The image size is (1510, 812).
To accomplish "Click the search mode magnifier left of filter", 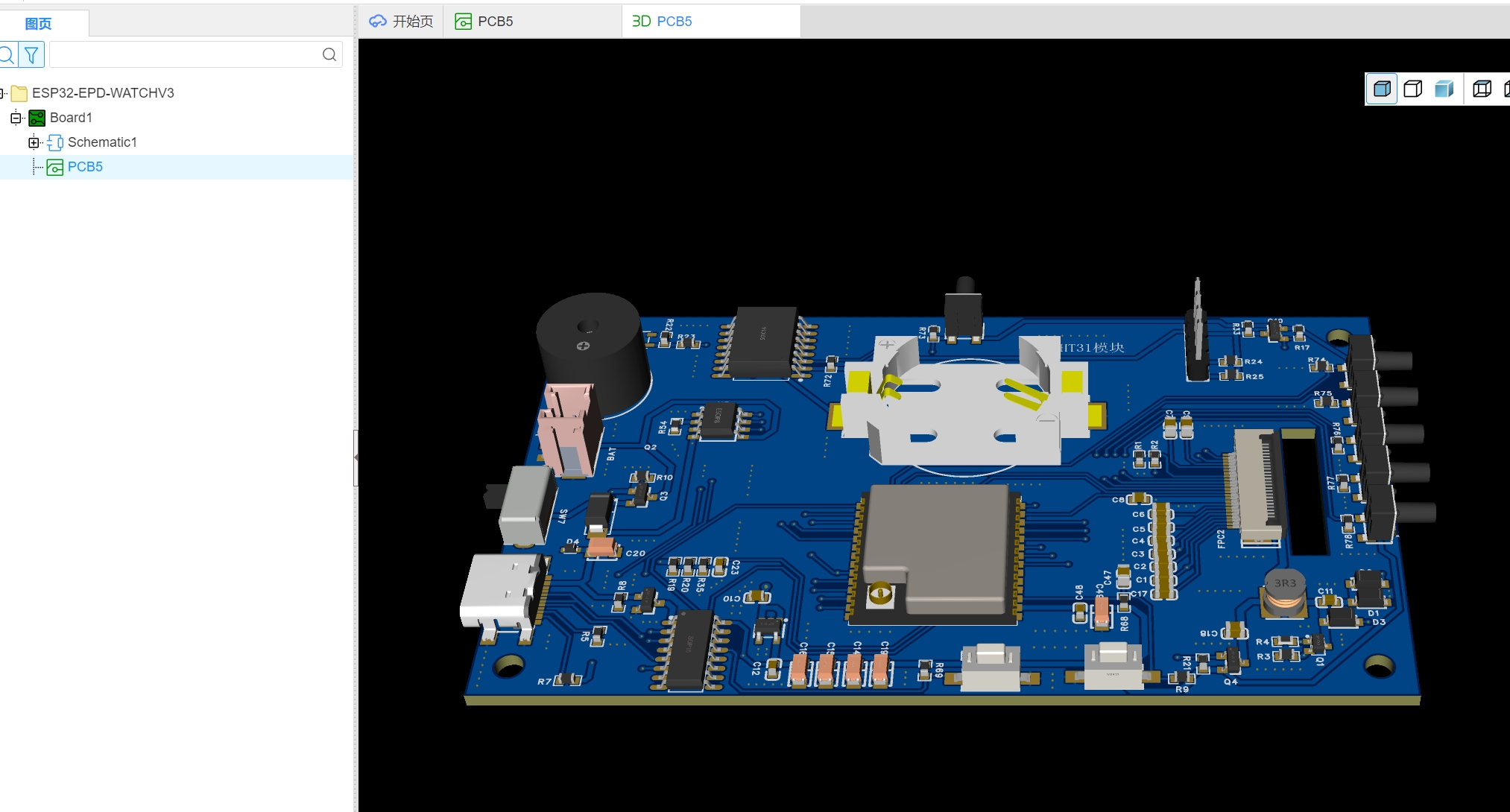I will [x=7, y=54].
